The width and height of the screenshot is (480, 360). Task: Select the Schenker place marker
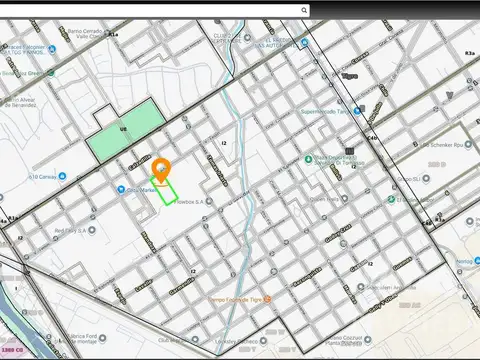click(468, 145)
